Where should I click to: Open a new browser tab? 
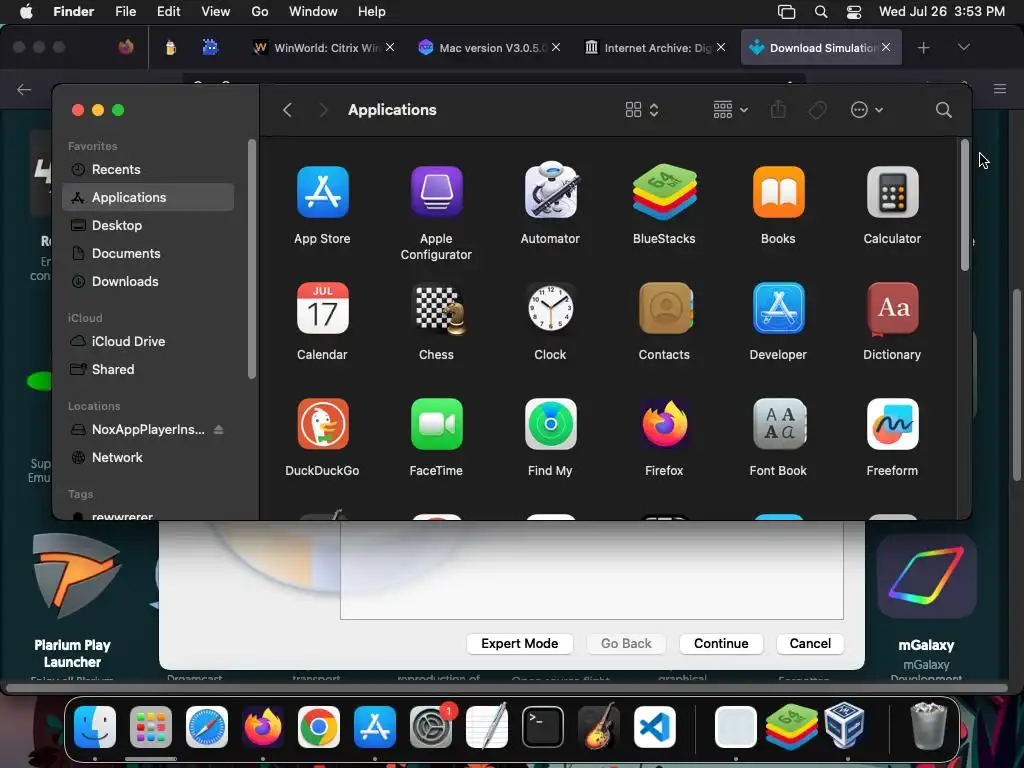tap(923, 48)
